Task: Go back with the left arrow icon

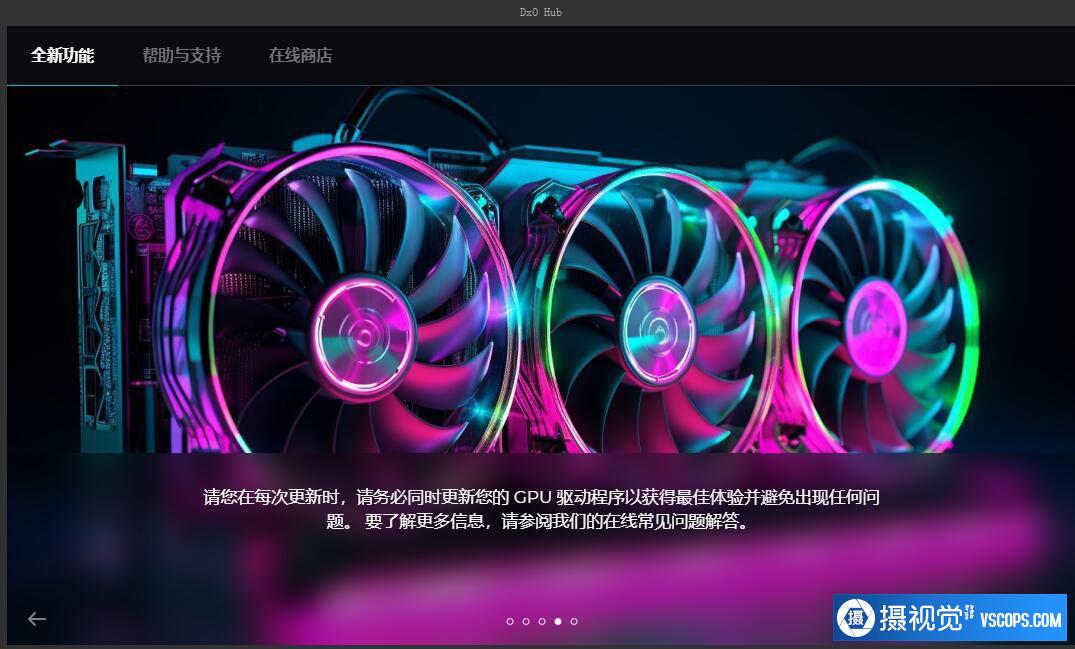Action: tap(37, 619)
